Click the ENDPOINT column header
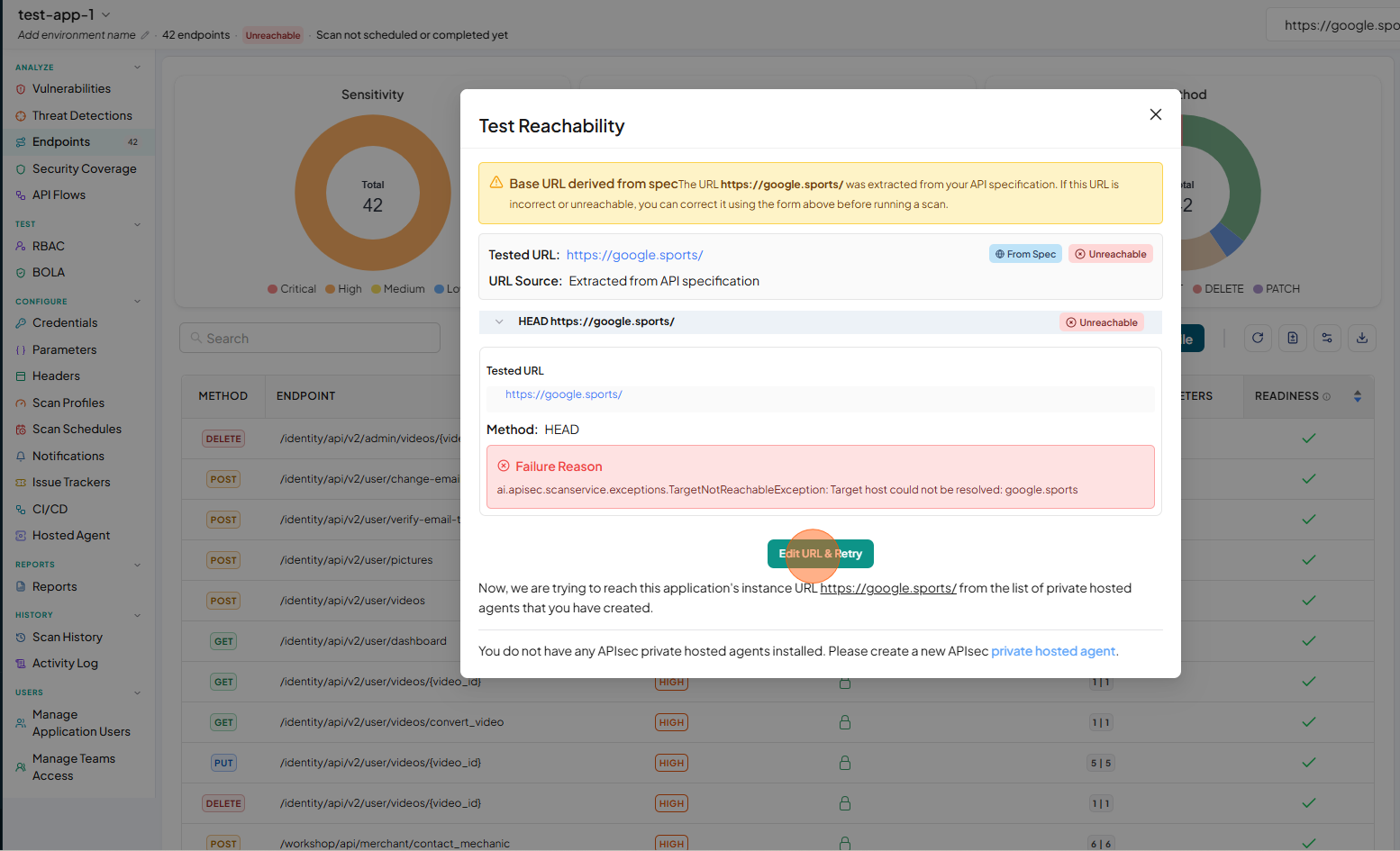The height and width of the screenshot is (851, 1400). pyautogui.click(x=306, y=396)
